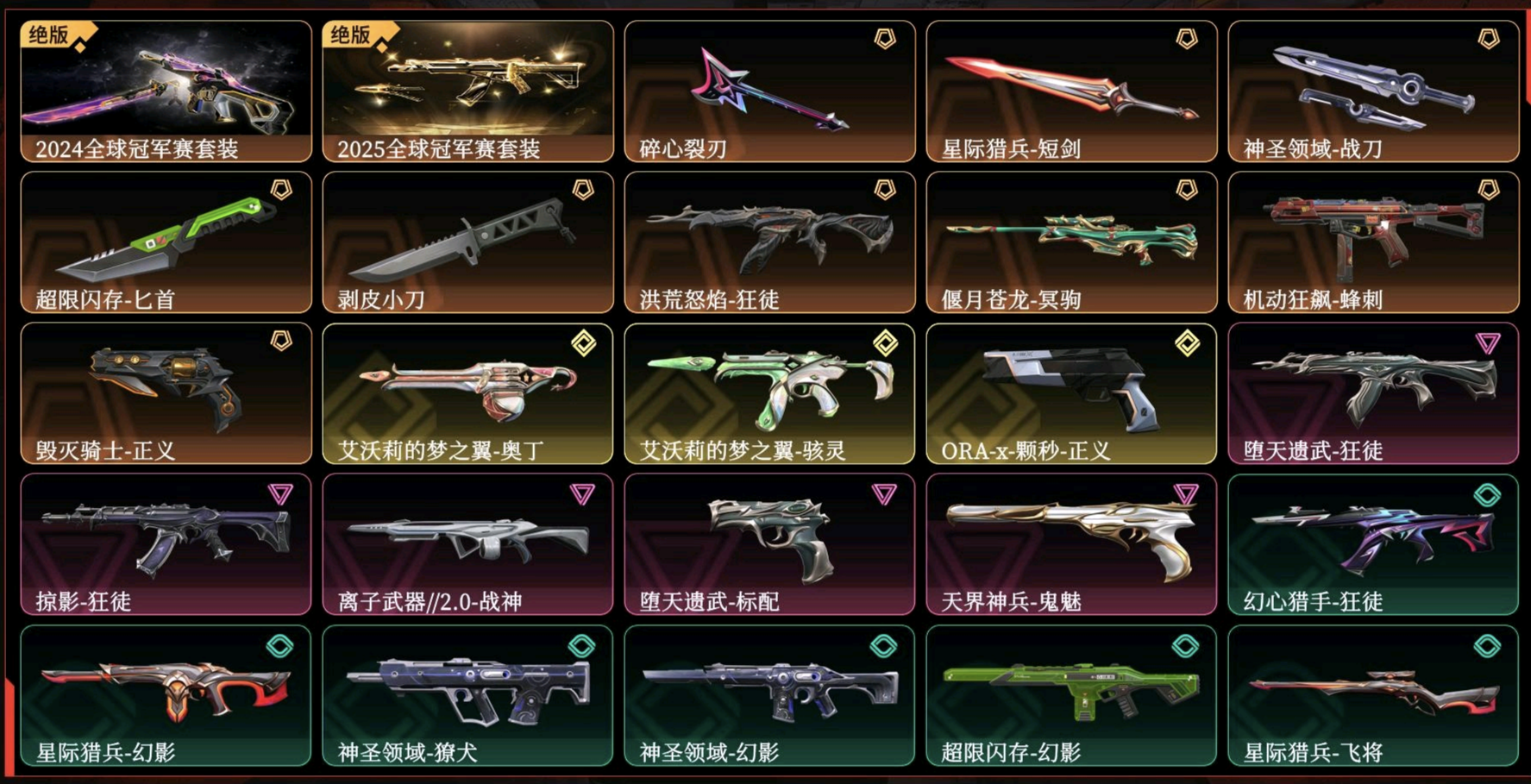The image size is (1531, 784).
Task: Click the tier badge on 神圣领域-战刀
Action: coord(1489,39)
